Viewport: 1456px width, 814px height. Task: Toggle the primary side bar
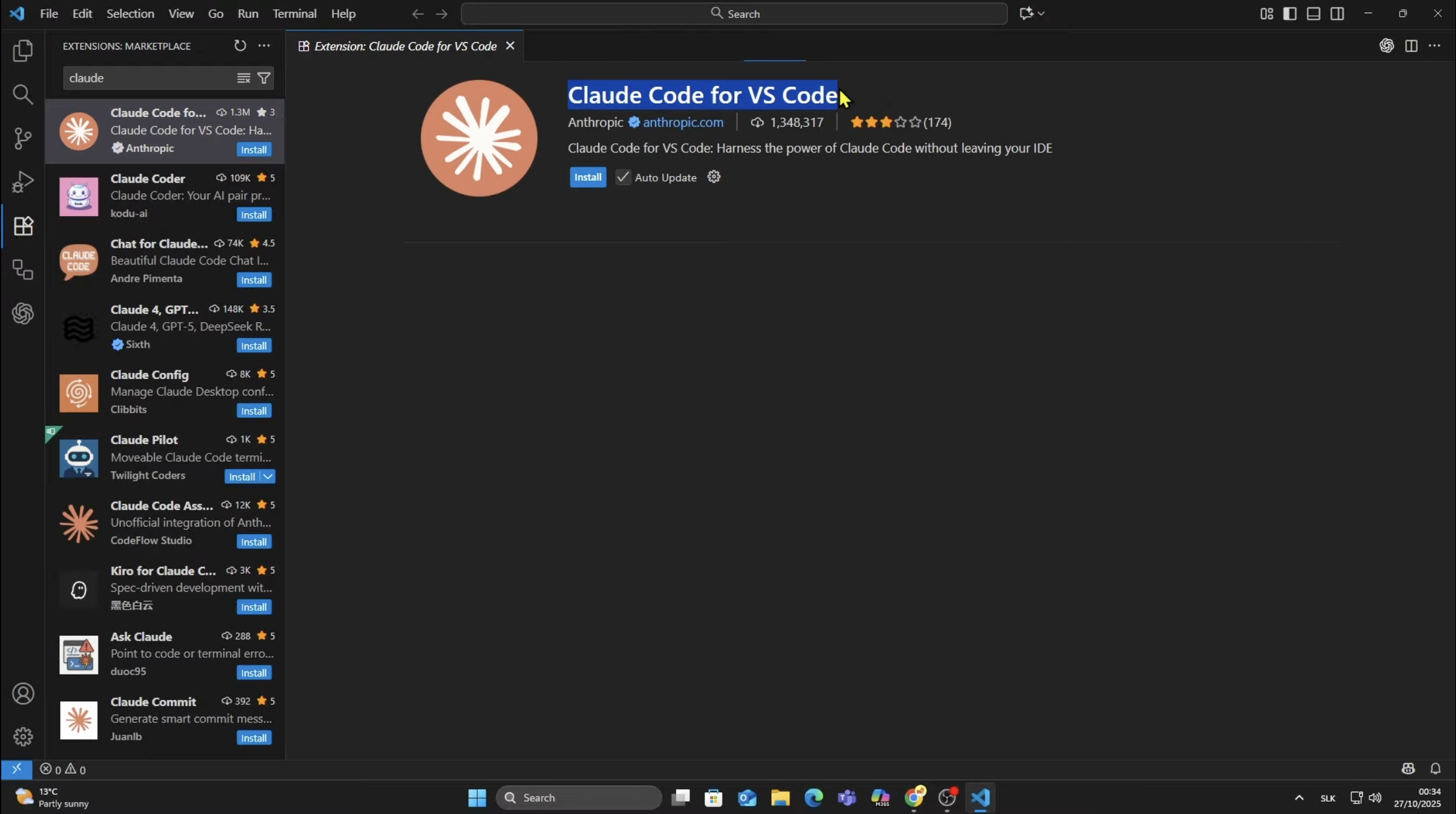[1290, 14]
